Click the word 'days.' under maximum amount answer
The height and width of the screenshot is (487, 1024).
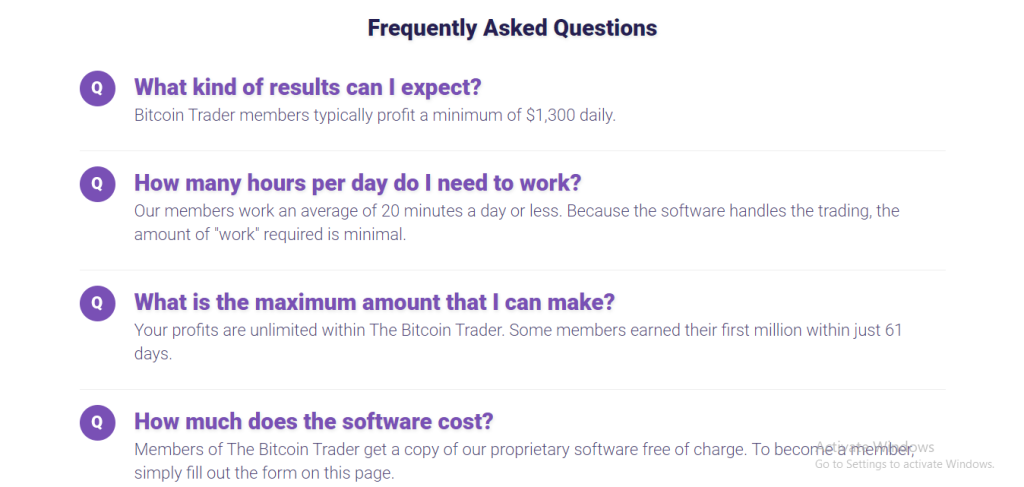[153, 354]
